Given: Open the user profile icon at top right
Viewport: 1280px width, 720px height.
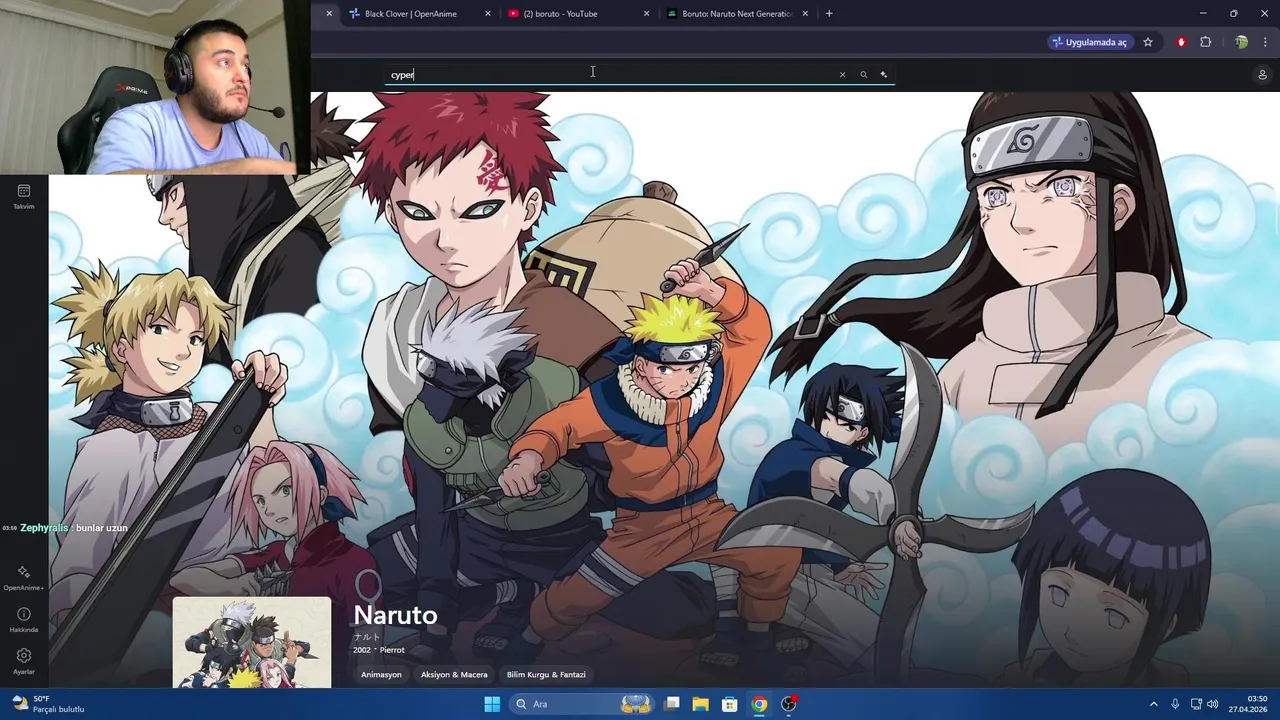Looking at the screenshot, I should point(1262,75).
